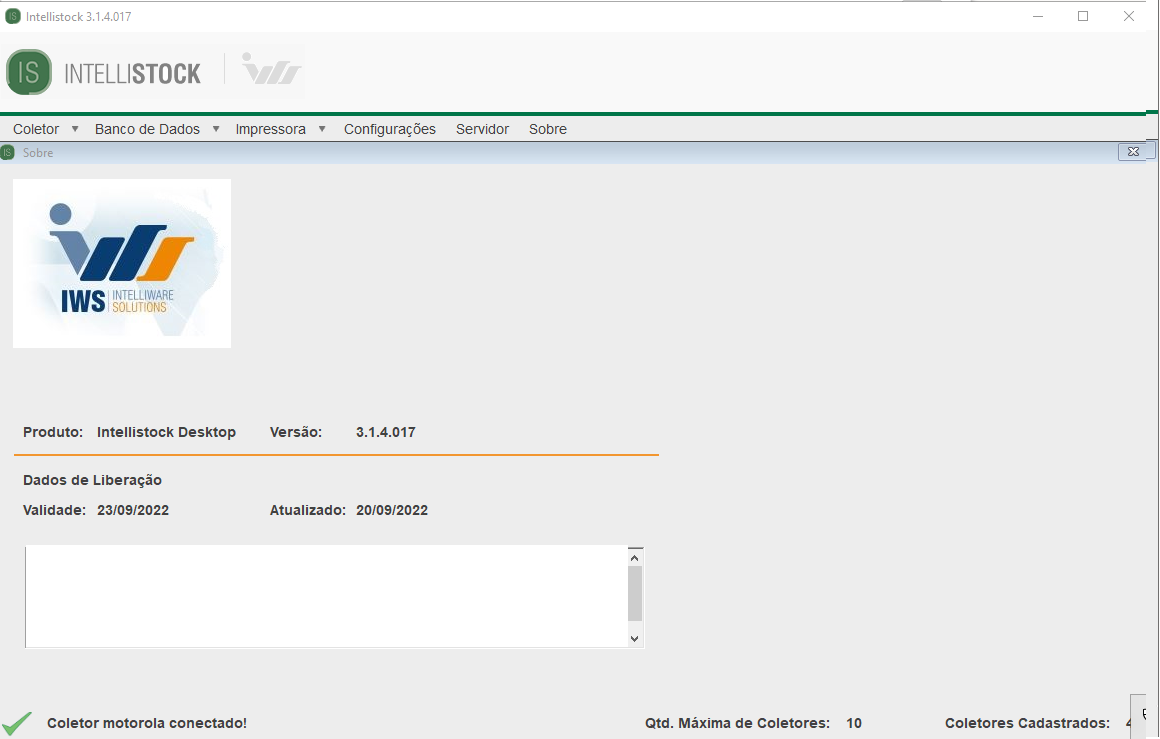
Task: Click the text box scrollbar thumb
Action: click(x=635, y=593)
